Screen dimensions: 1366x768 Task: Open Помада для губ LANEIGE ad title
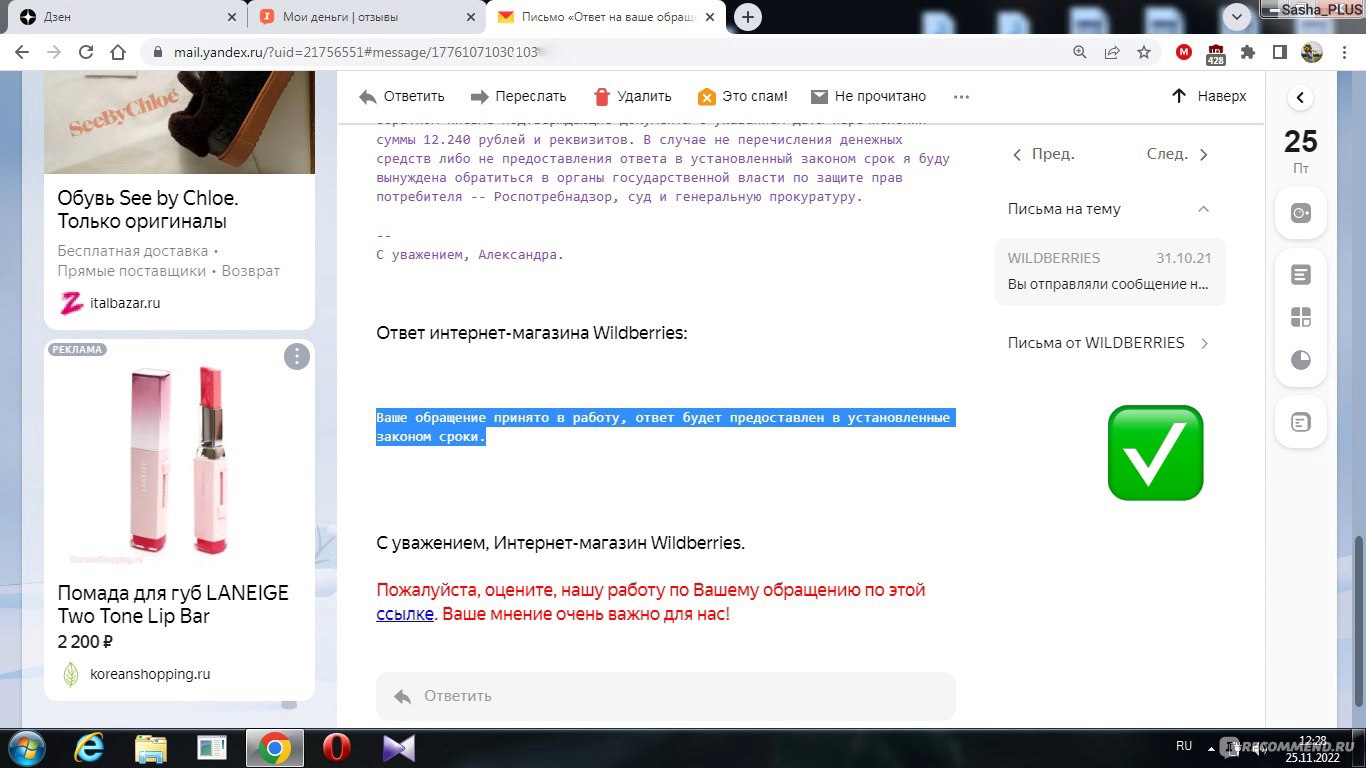[173, 604]
